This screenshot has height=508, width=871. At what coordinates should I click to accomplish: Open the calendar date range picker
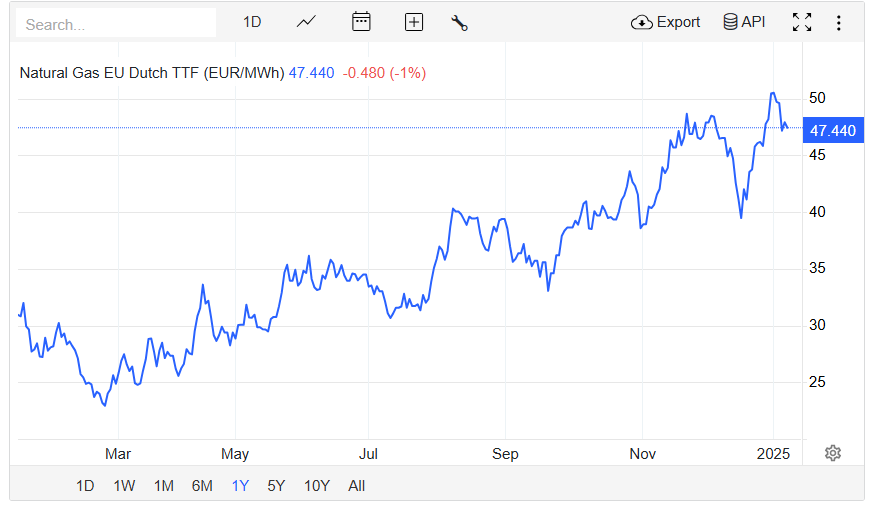coord(361,22)
